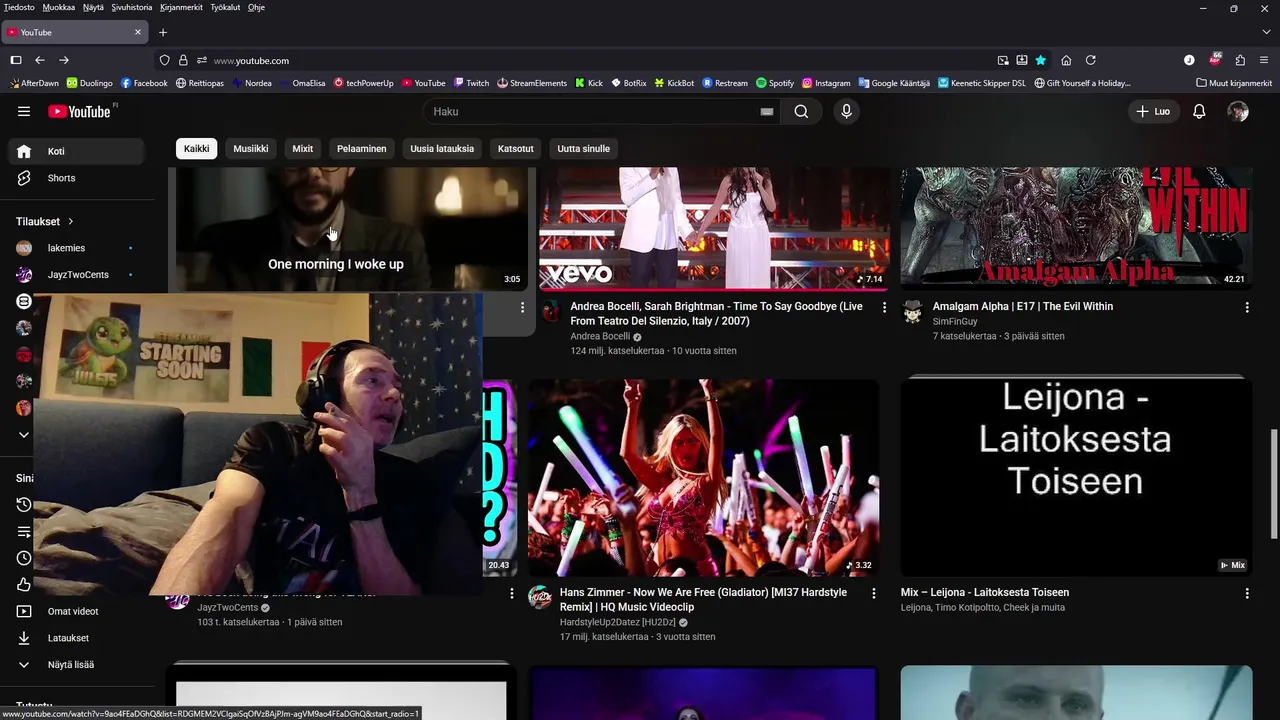
Task: Go to the YouTube logo home link
Action: click(x=81, y=111)
